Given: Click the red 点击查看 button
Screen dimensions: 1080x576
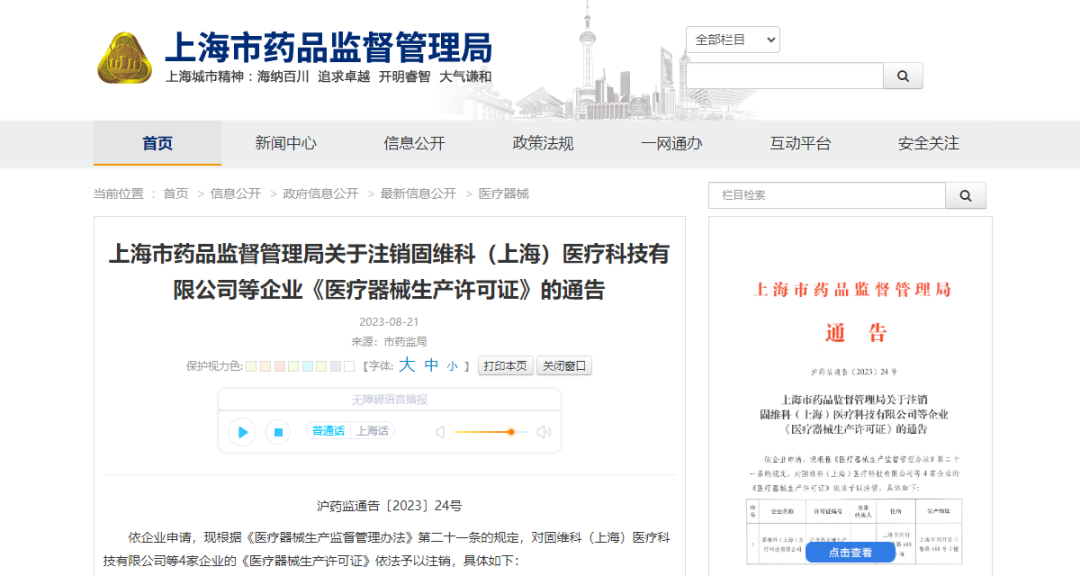Looking at the screenshot, I should click(x=849, y=551).
